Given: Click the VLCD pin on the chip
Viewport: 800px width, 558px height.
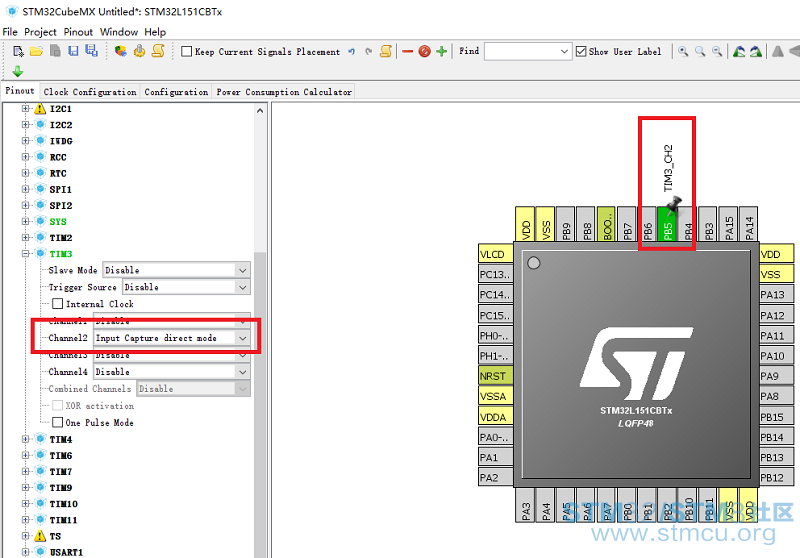Looking at the screenshot, I should 495,254.
